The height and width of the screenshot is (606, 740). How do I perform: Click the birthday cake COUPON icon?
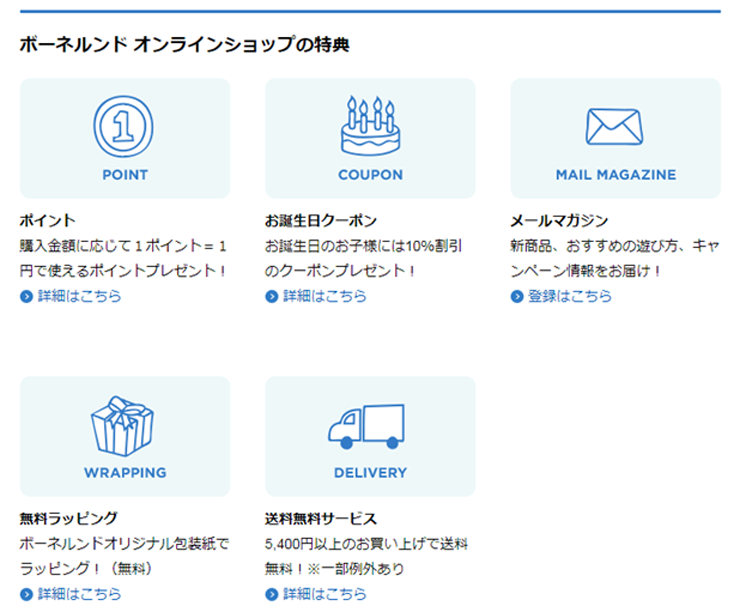370,125
